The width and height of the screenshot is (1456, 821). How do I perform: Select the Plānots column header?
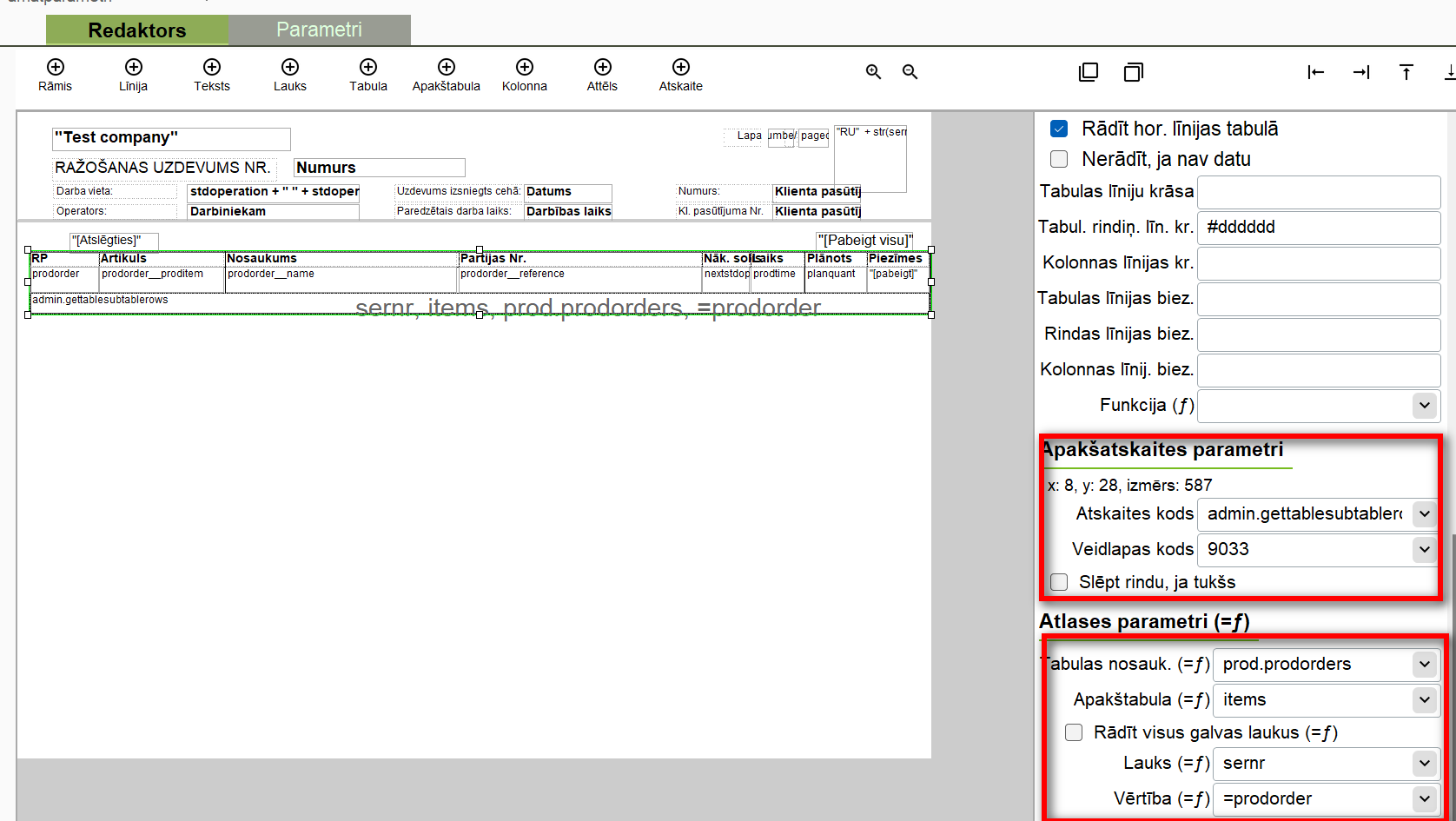(835, 259)
